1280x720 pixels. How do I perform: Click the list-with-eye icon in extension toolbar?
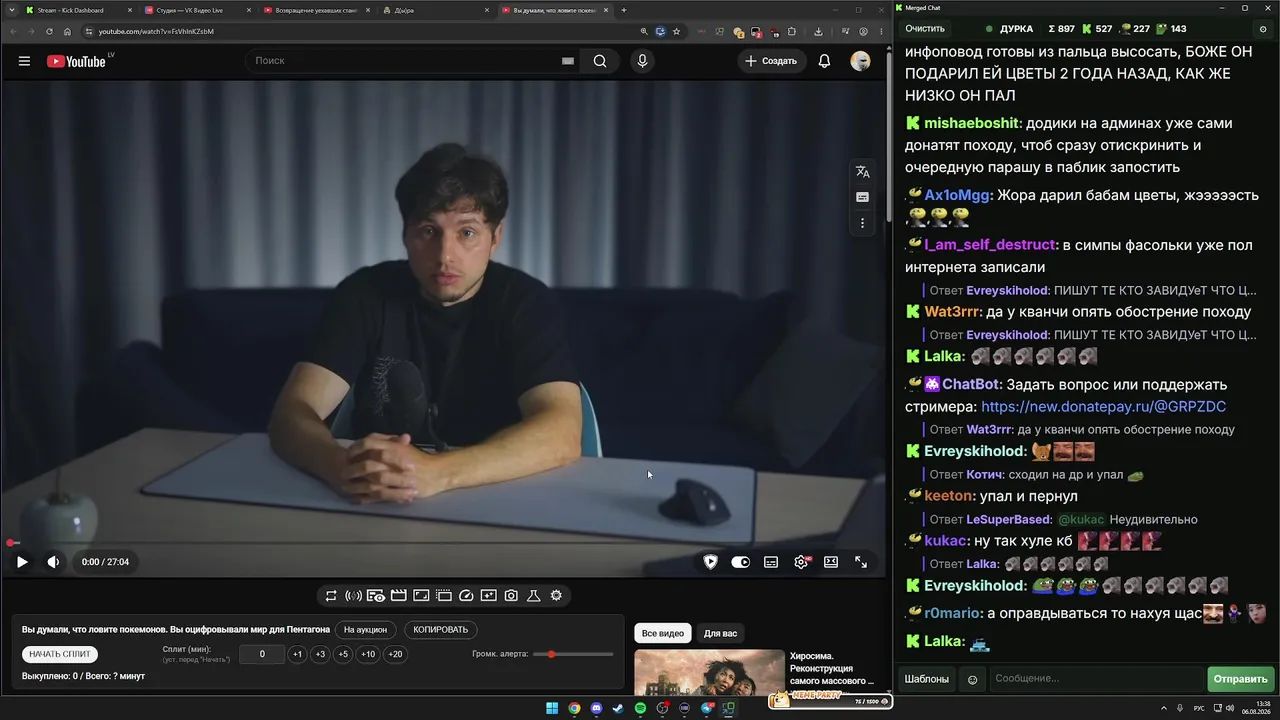click(x=376, y=596)
